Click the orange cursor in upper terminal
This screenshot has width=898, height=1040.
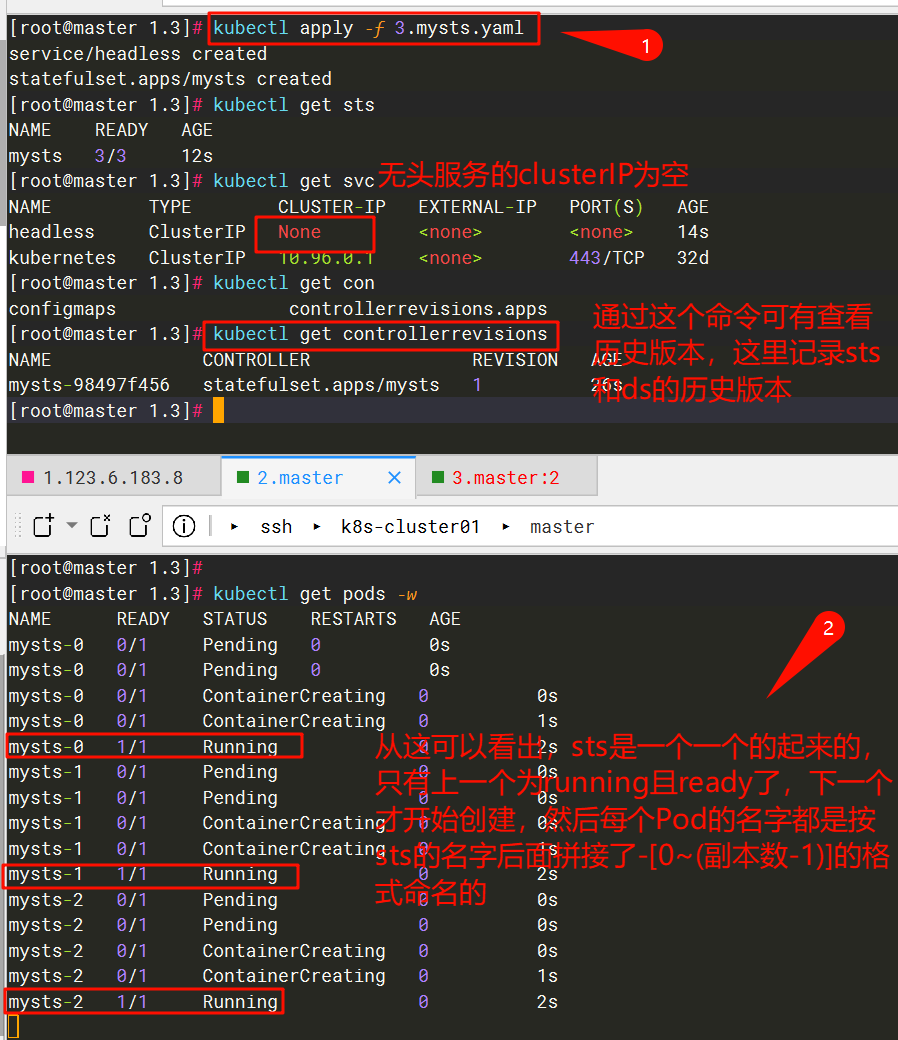[218, 411]
